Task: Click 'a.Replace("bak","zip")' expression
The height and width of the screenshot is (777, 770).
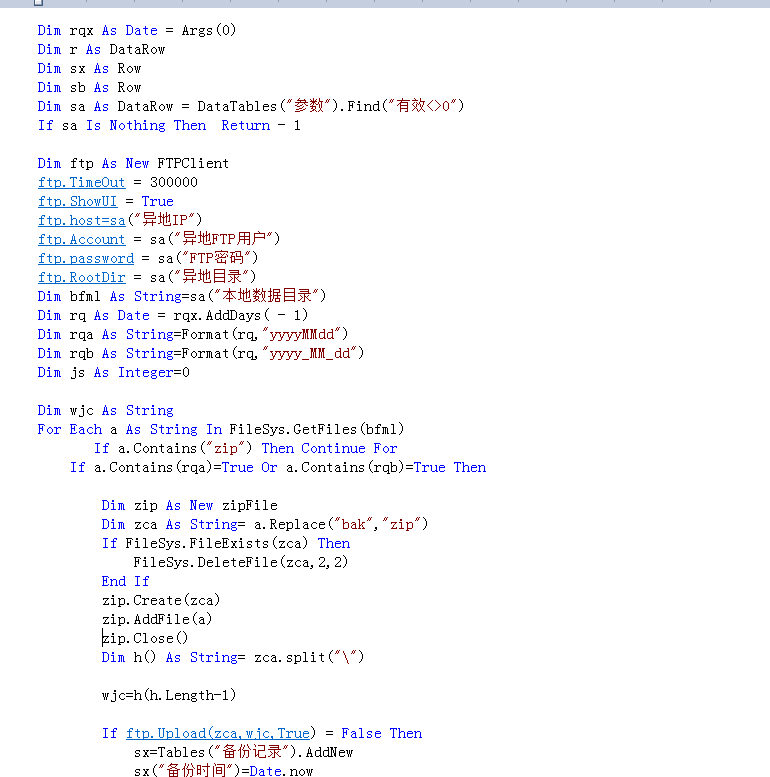Action: (x=341, y=524)
